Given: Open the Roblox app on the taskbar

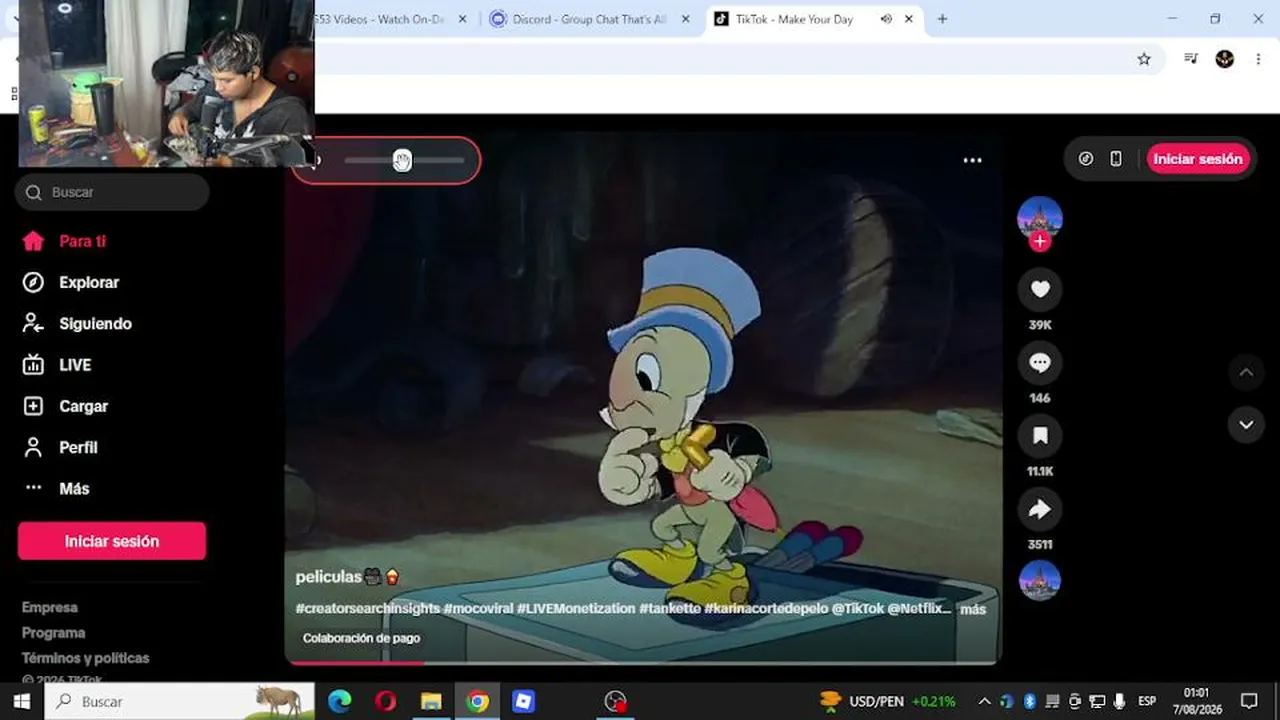Looking at the screenshot, I should click(523, 701).
